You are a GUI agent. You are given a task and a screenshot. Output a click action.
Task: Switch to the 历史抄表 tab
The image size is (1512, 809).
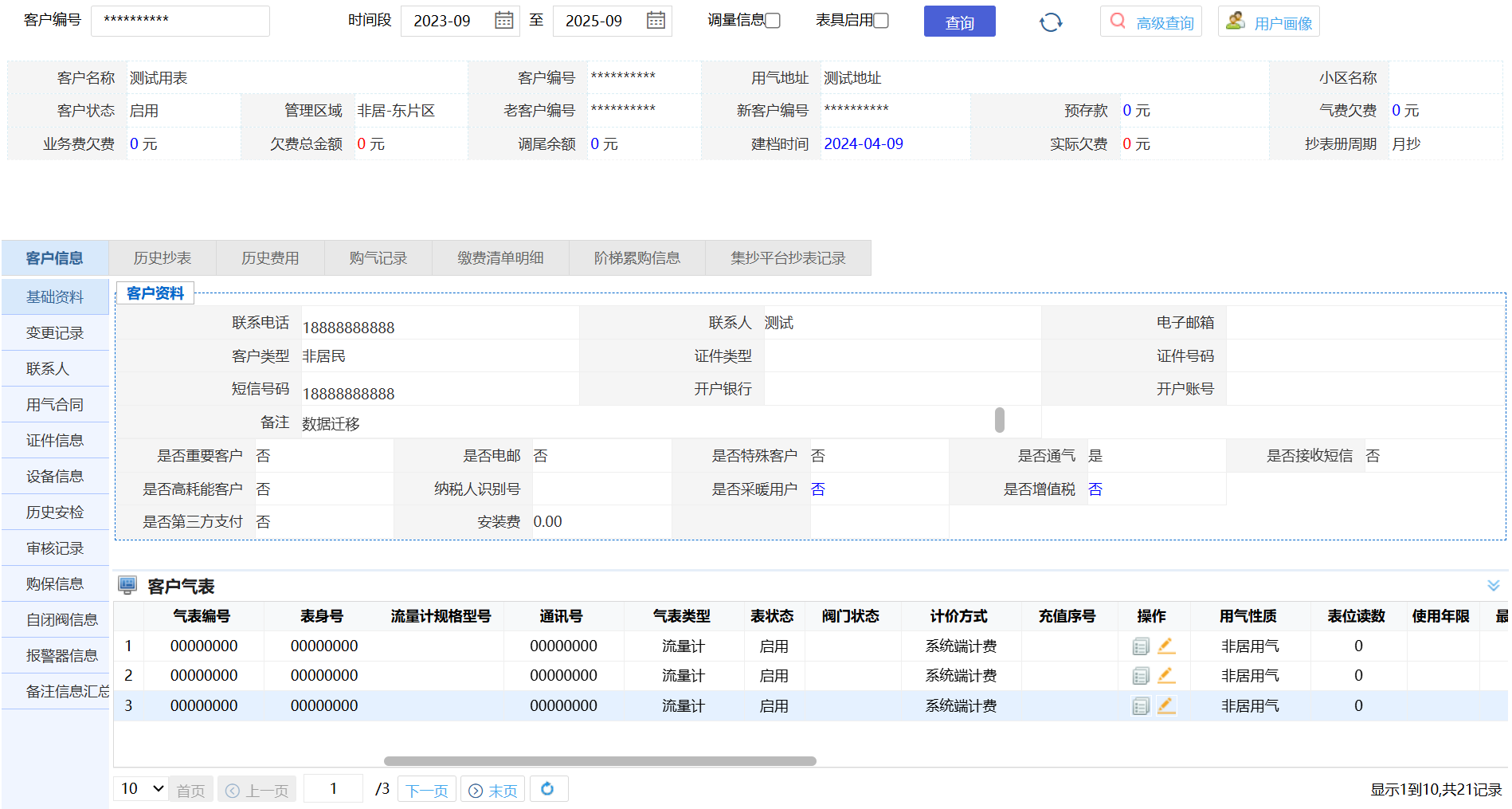click(162, 257)
